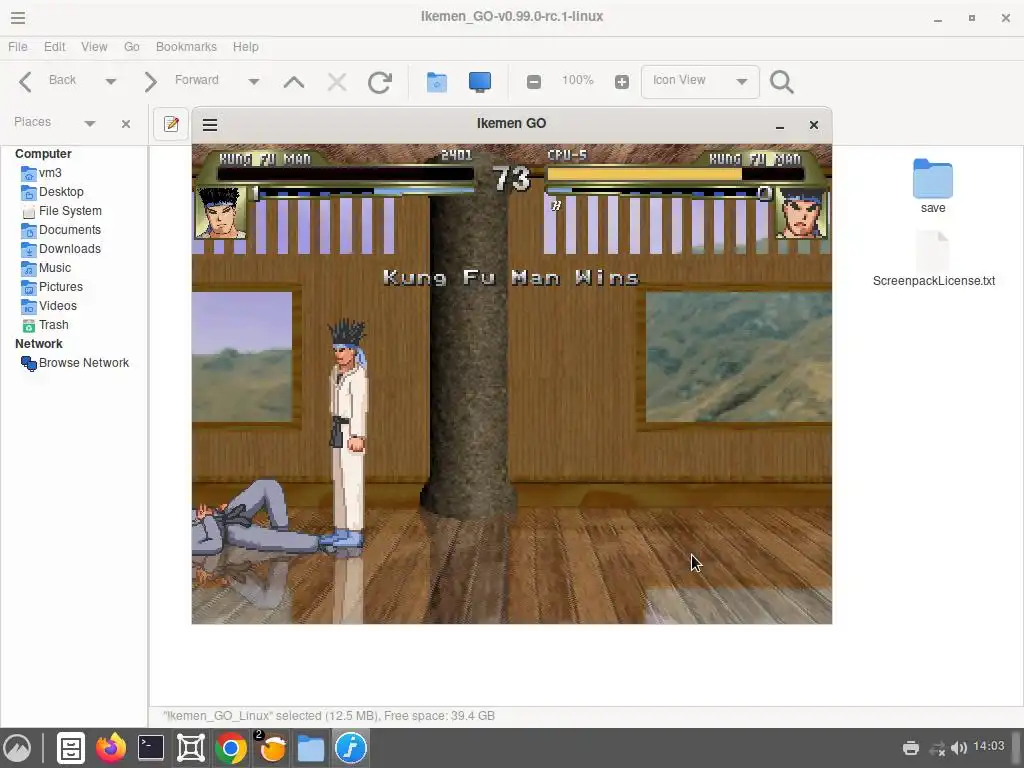Open the File menu
The width and height of the screenshot is (1024, 768).
(x=18, y=47)
